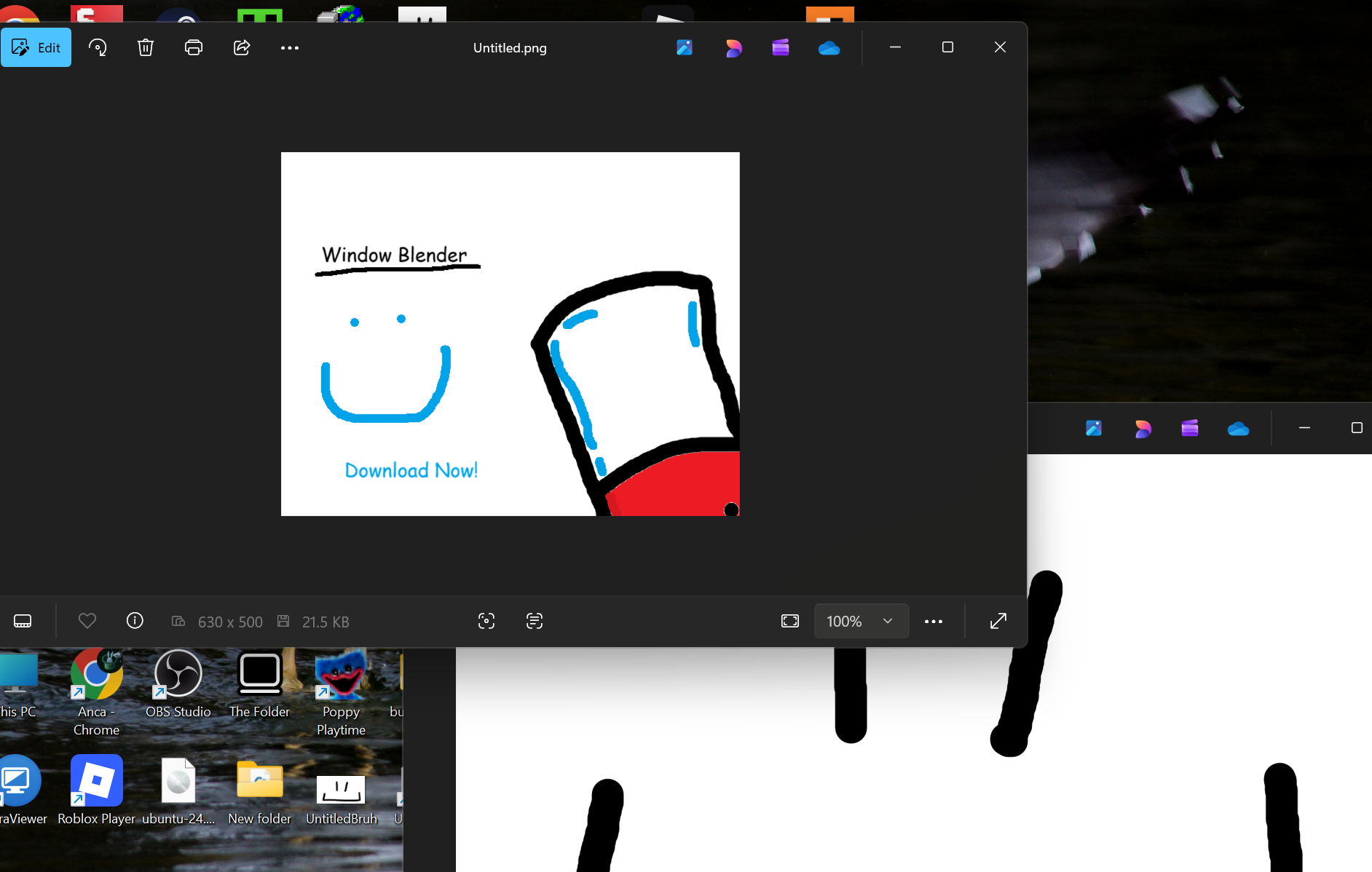The height and width of the screenshot is (872, 1372).
Task: Click the Edit image button
Action: coord(36,48)
